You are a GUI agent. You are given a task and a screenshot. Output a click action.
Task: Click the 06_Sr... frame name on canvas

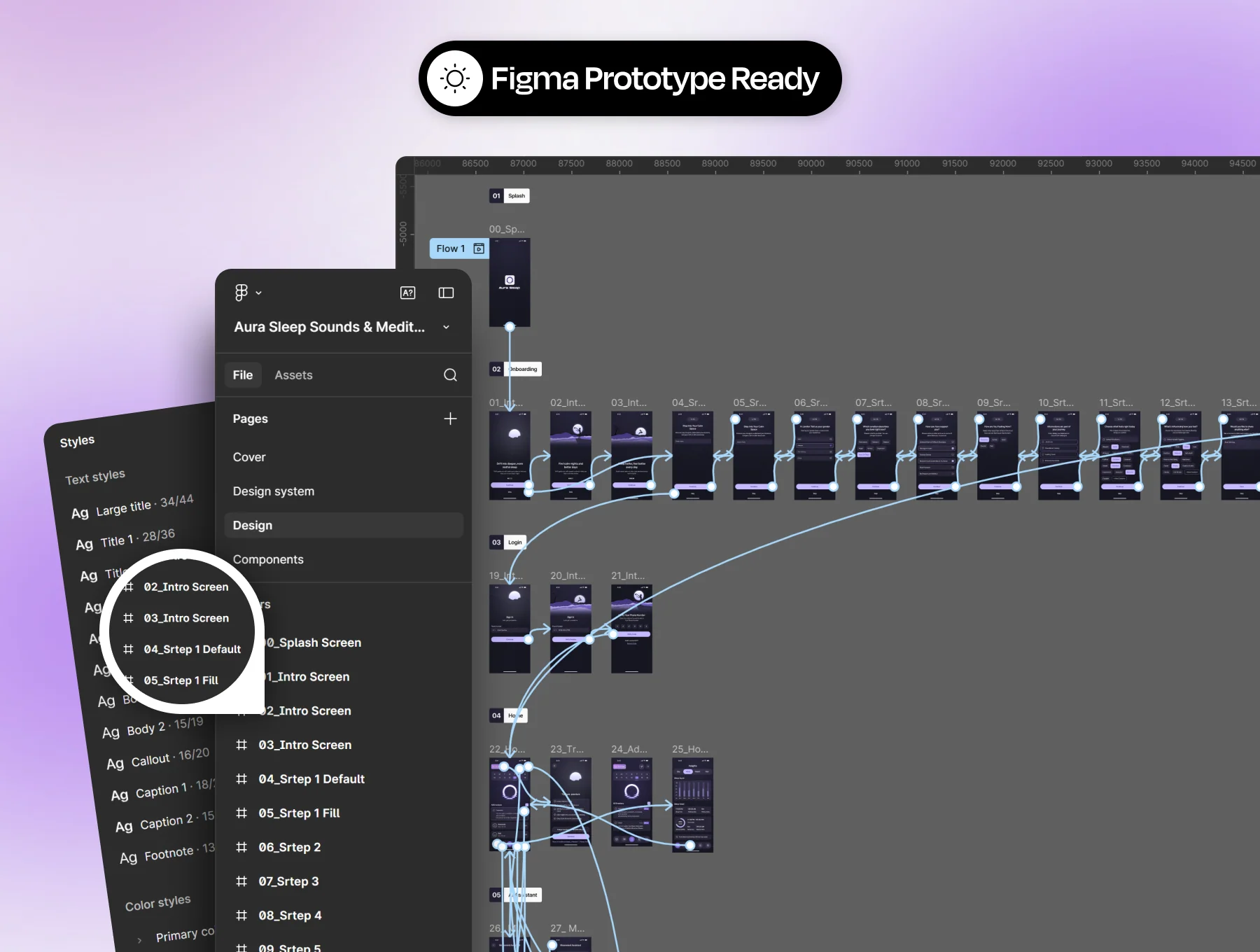811,402
